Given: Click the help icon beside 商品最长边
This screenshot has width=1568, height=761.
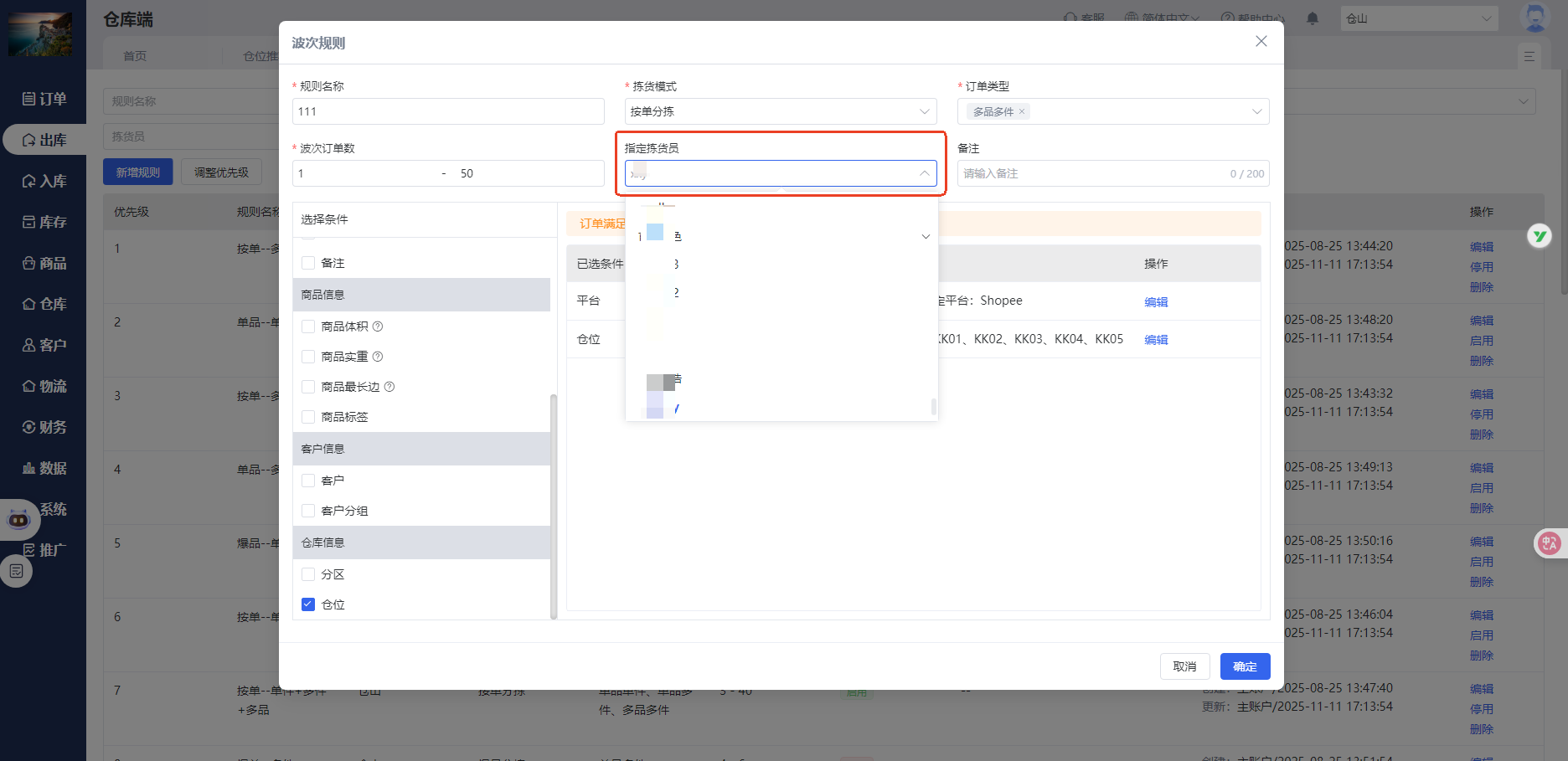Looking at the screenshot, I should (x=389, y=387).
